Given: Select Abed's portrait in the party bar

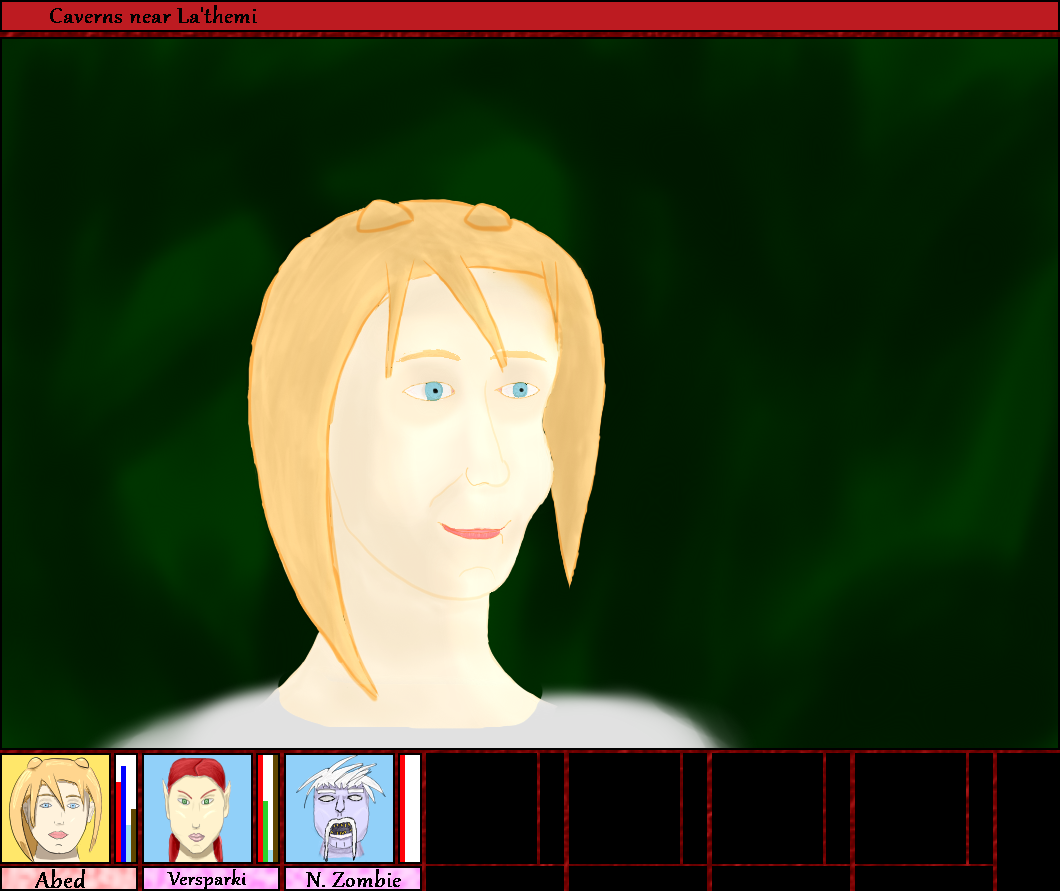Looking at the screenshot, I should [55, 808].
